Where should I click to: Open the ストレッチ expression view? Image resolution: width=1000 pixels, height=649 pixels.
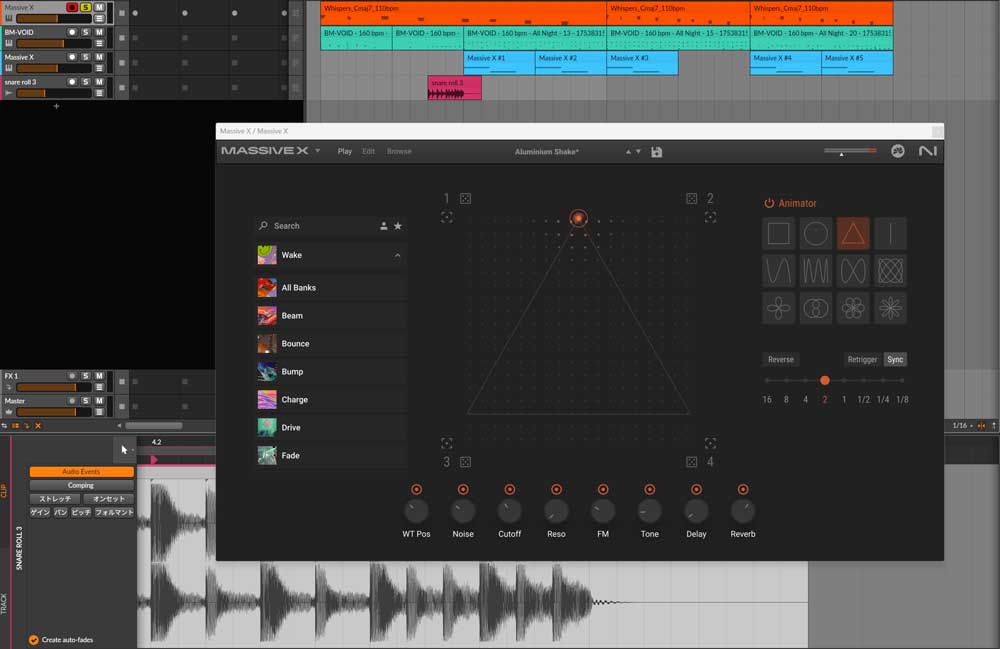(x=55, y=499)
